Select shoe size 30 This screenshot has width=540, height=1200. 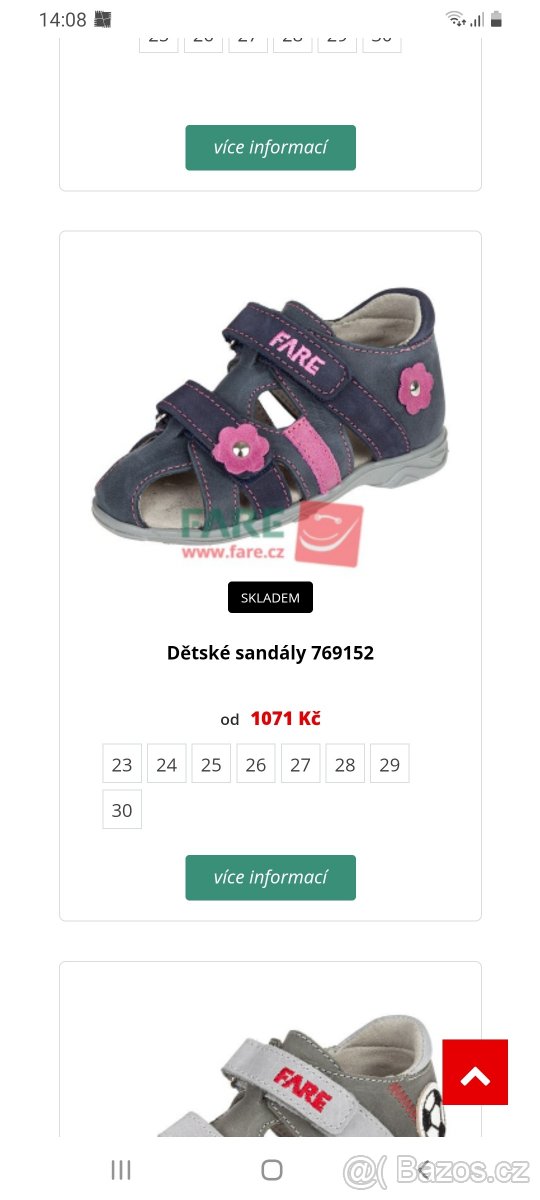pos(122,809)
